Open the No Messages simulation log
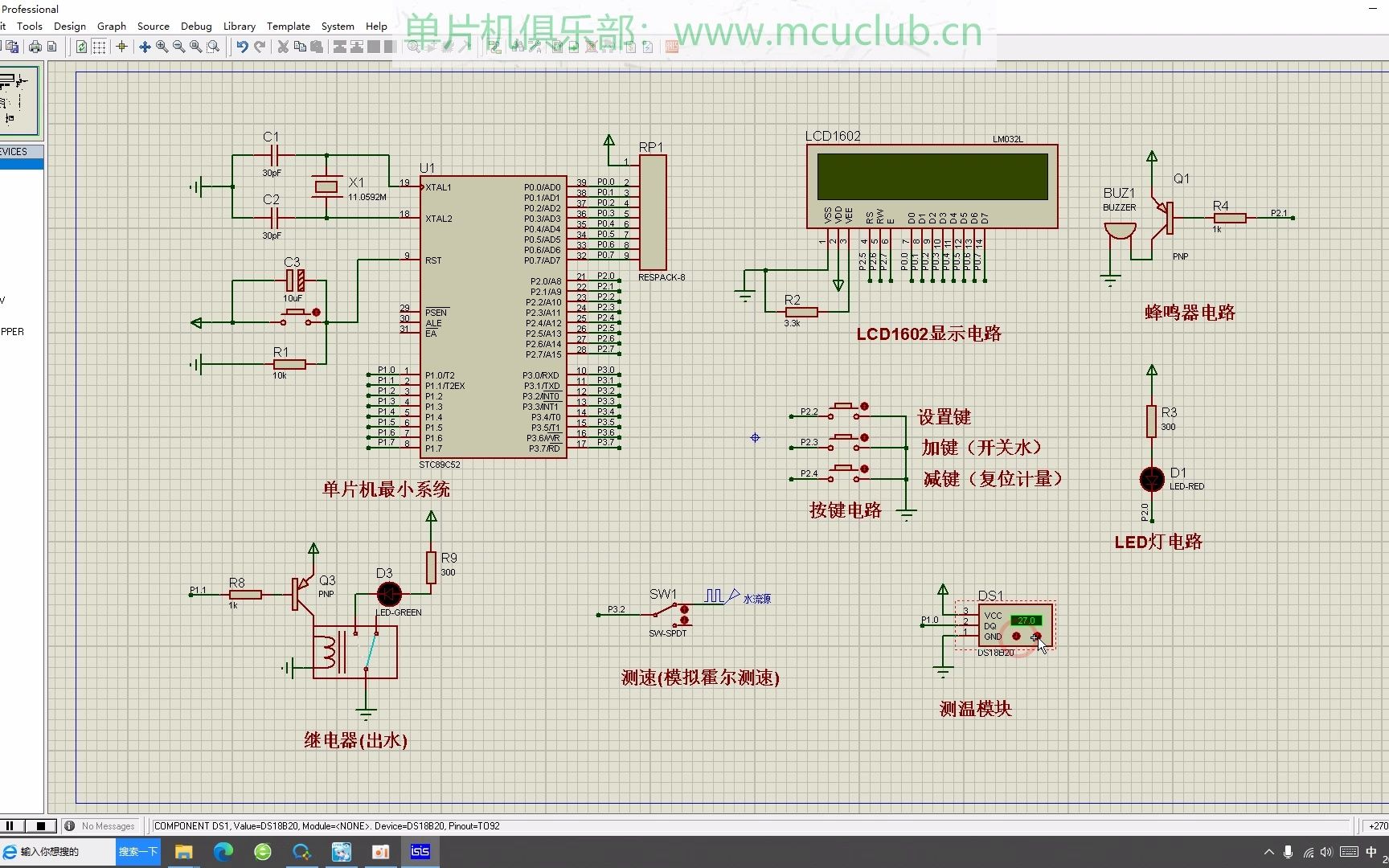 click(x=100, y=825)
